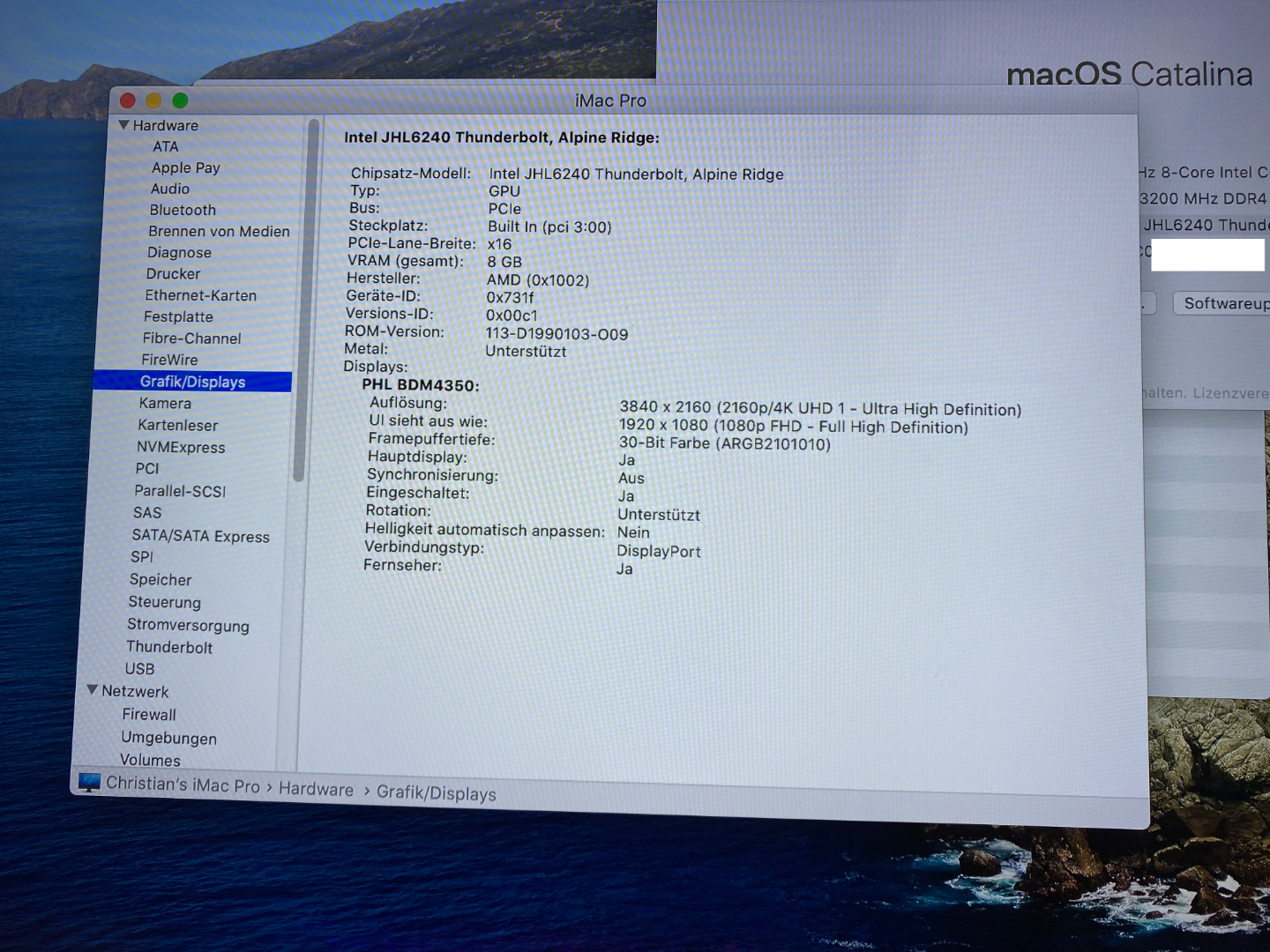Click the resolution value 3840 x 2160
The width and height of the screenshot is (1270, 952).
pyautogui.click(x=820, y=408)
